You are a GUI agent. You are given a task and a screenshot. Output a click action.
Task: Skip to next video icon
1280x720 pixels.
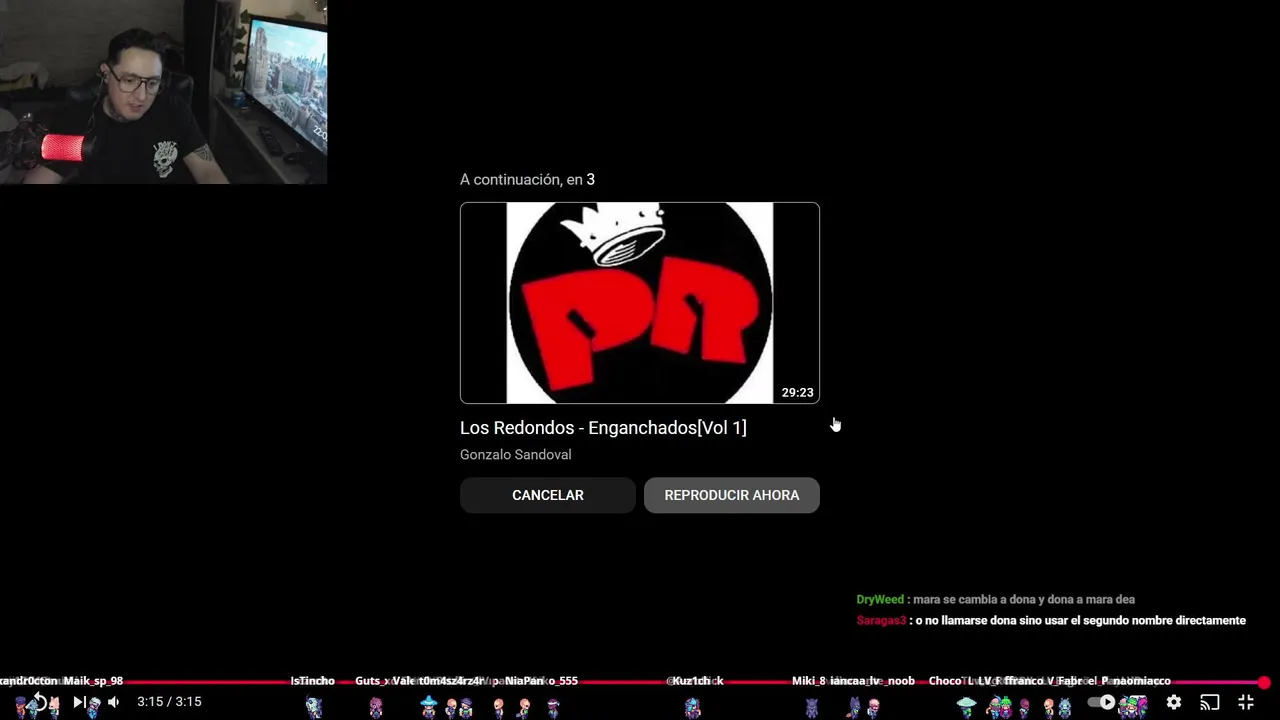79,702
